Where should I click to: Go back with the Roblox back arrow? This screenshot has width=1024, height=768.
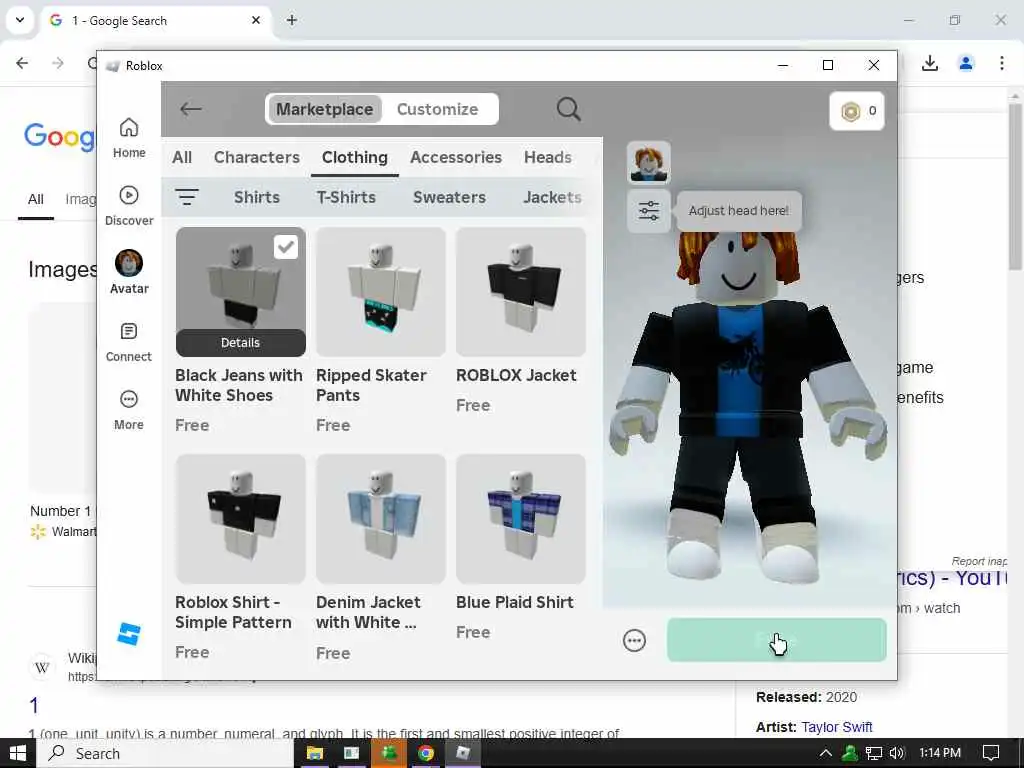(x=191, y=109)
